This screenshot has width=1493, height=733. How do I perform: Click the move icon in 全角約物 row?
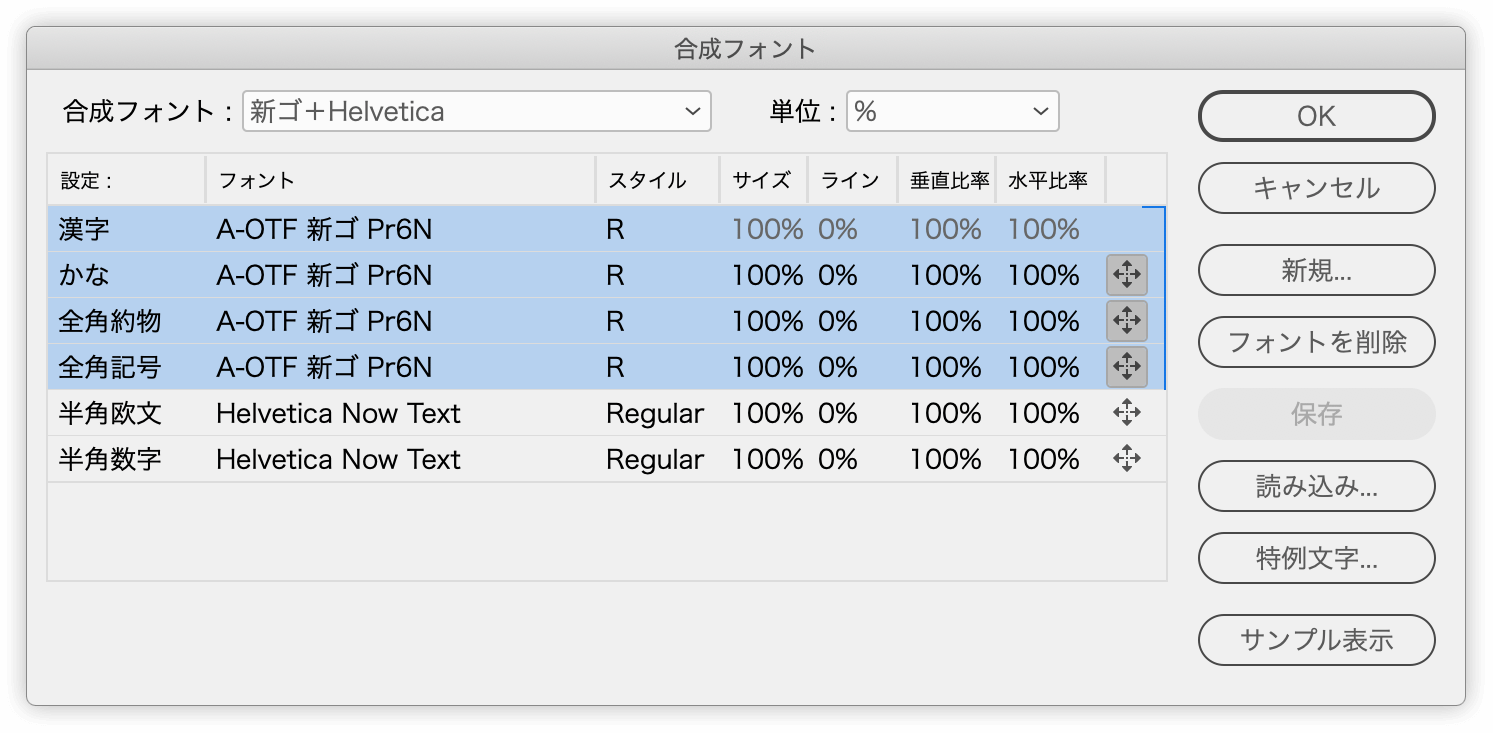point(1127,321)
